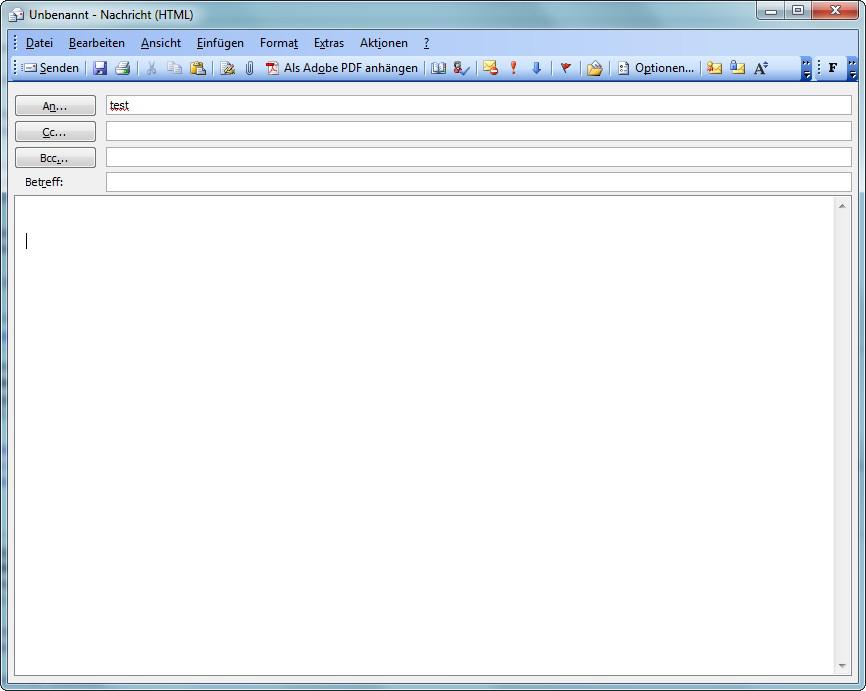
Task: Click into the Bcc input field
Action: point(479,157)
